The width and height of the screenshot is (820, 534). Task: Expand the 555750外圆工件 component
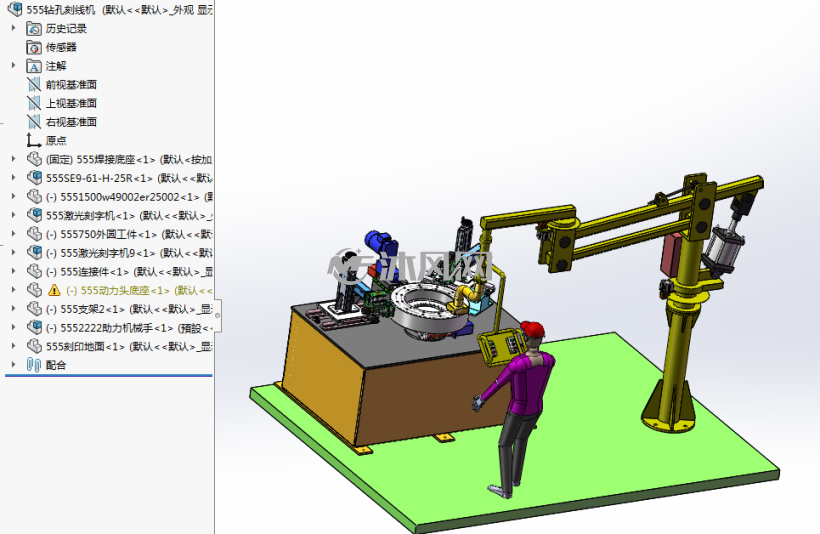click(14, 233)
